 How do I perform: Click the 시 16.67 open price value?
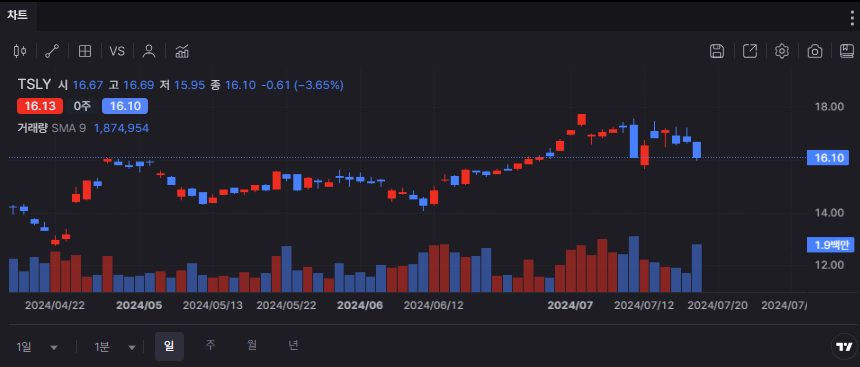(x=81, y=85)
